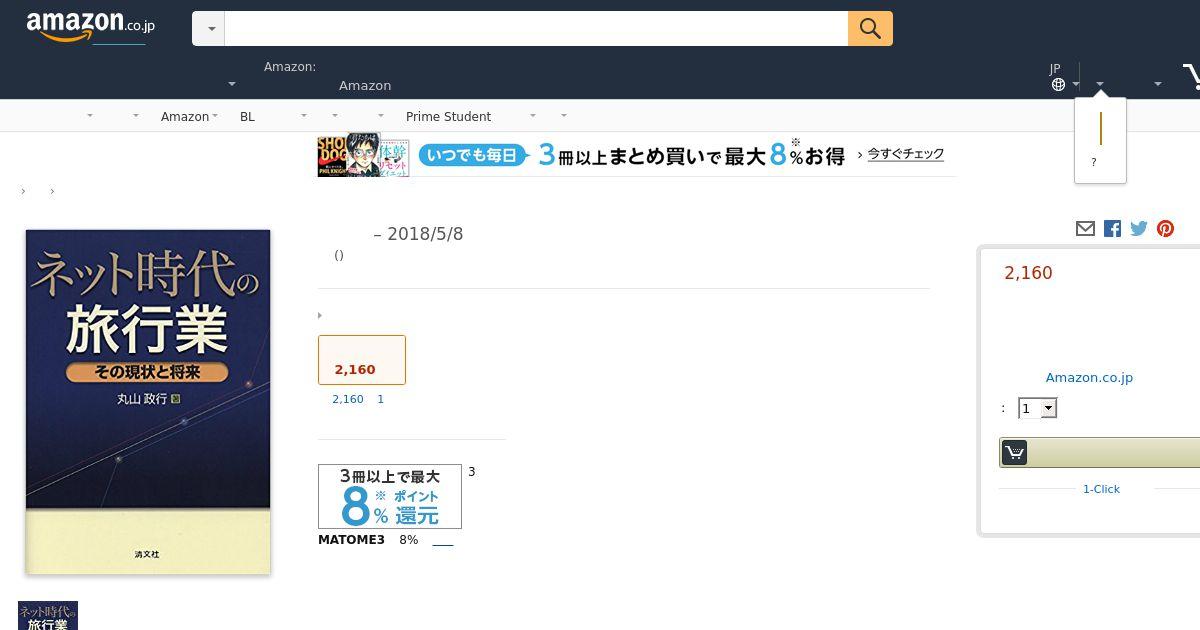The width and height of the screenshot is (1200, 630).
Task: Click the blue 2,160 link below the format box
Action: click(348, 399)
